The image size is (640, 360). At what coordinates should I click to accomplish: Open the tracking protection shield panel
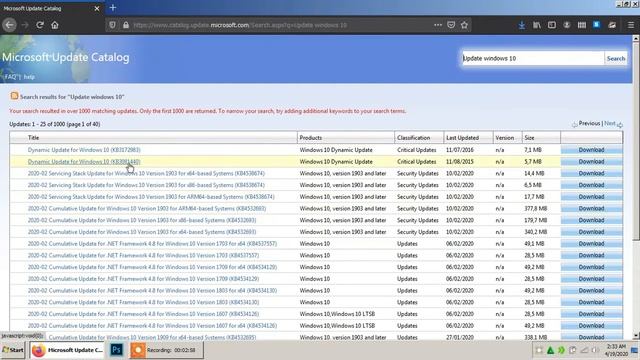[x=112, y=25]
